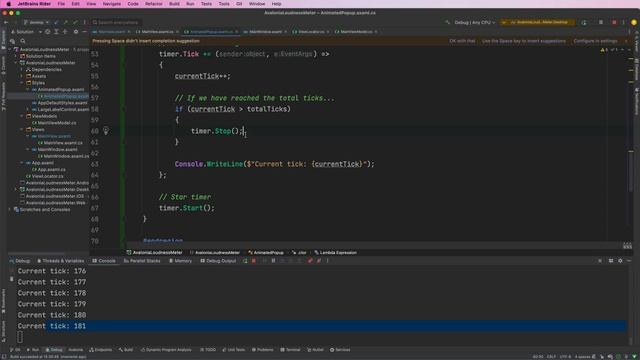Click the back navigation arrow
Image resolution: width=640 pixels, height=360 pixels.
coord(6,22)
